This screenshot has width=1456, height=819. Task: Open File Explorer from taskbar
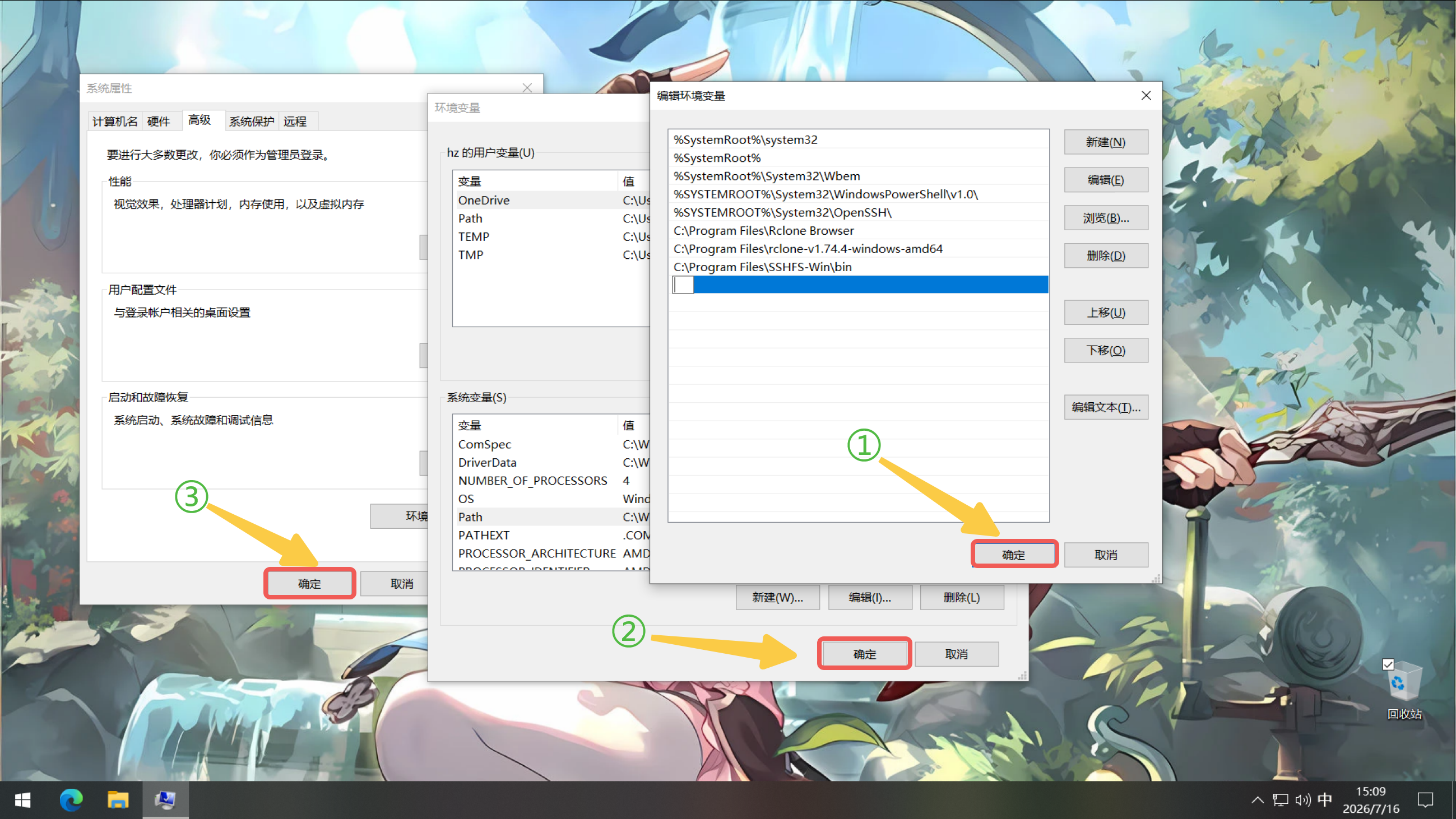tap(118, 800)
